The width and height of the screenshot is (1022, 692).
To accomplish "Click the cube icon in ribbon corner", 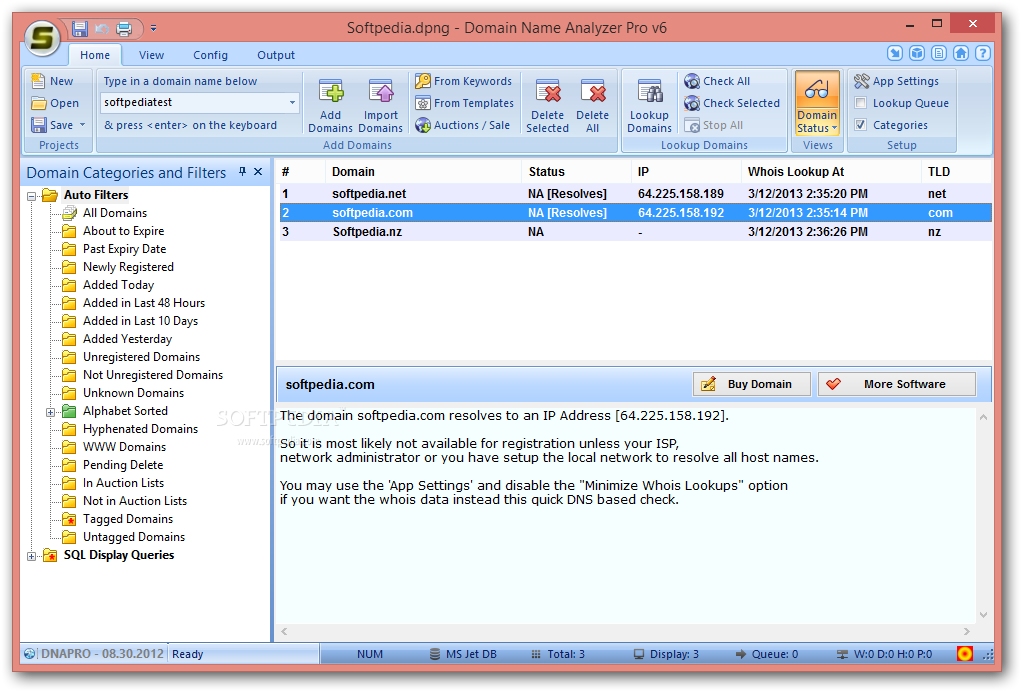I will click(917, 53).
